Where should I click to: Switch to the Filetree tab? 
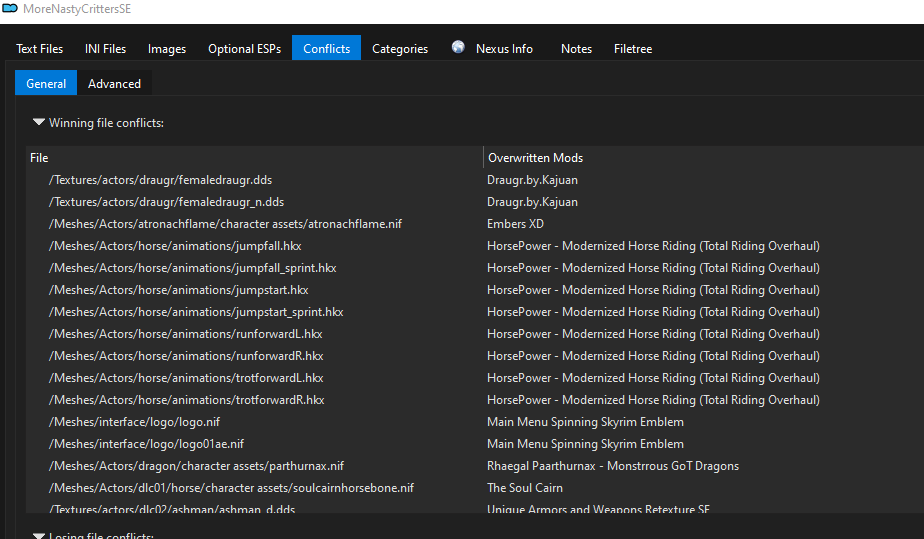click(633, 49)
